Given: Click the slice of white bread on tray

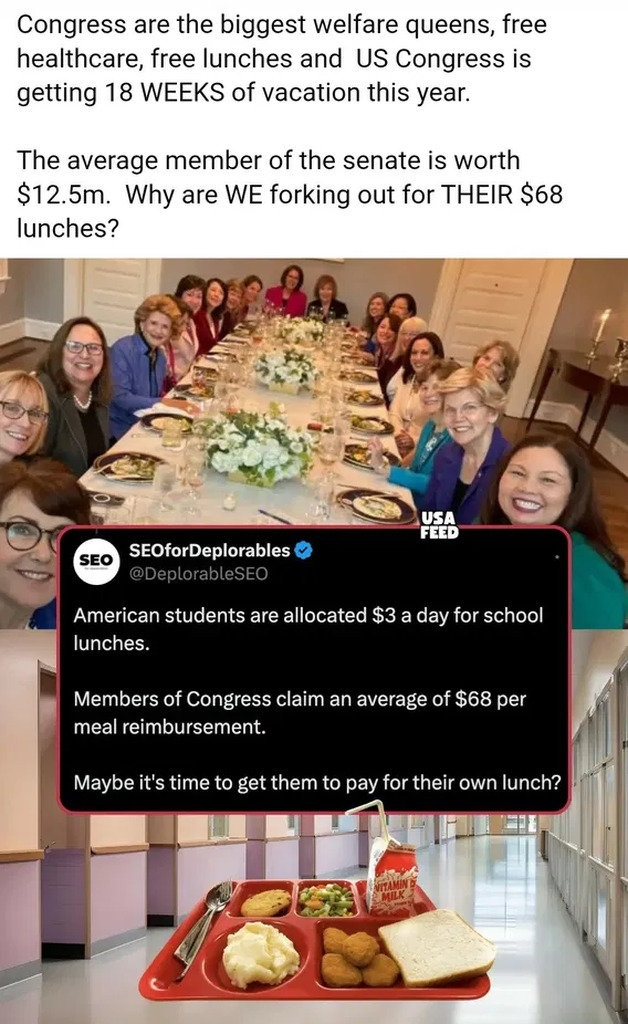Looking at the screenshot, I should click(436, 947).
